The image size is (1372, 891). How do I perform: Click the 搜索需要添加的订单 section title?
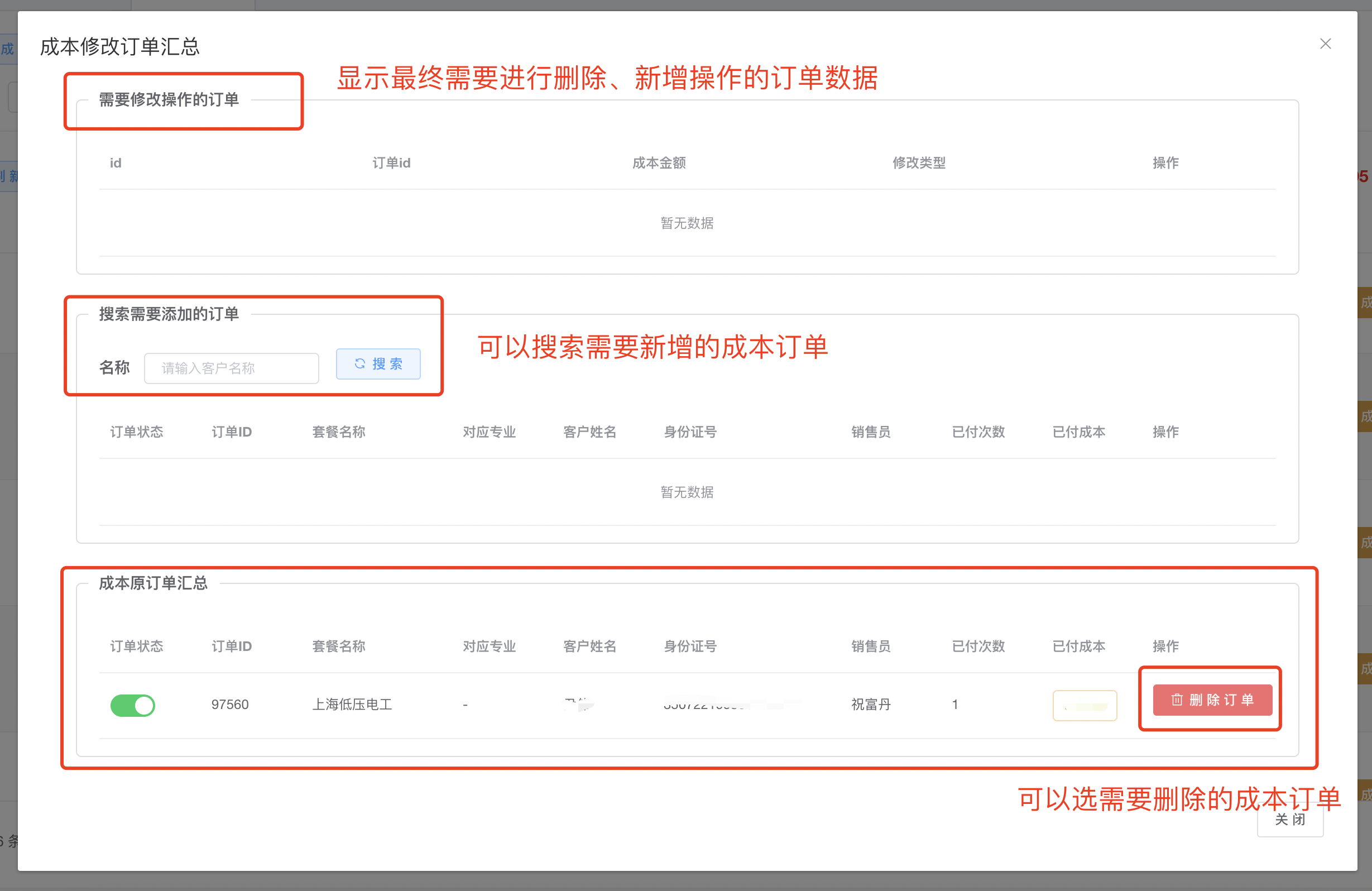pos(169,314)
